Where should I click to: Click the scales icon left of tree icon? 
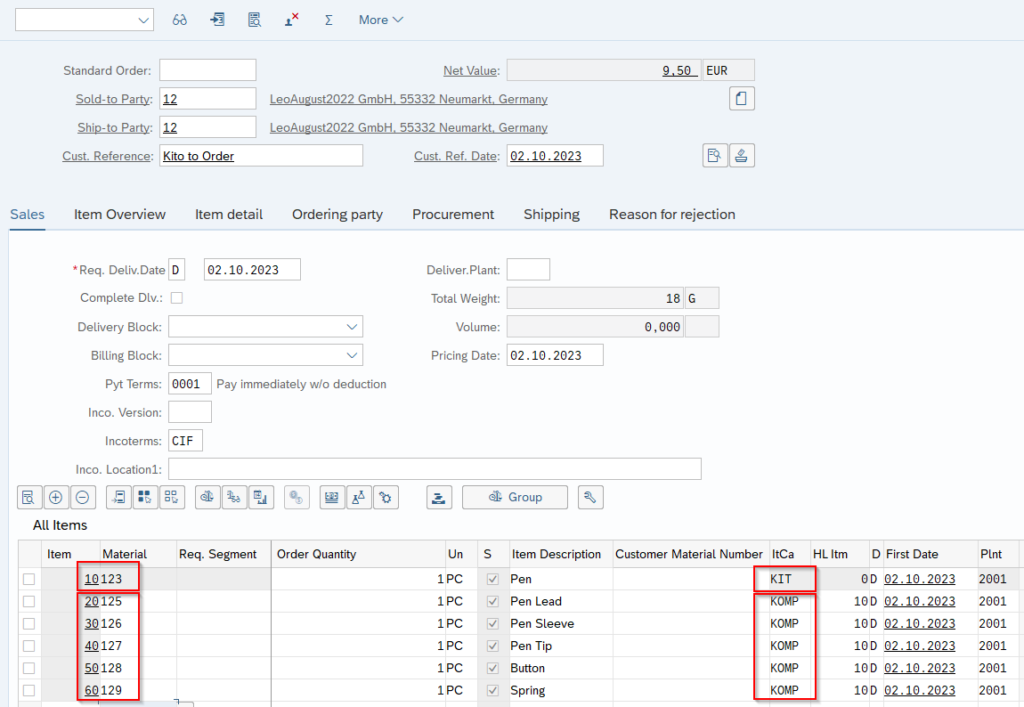tap(207, 497)
